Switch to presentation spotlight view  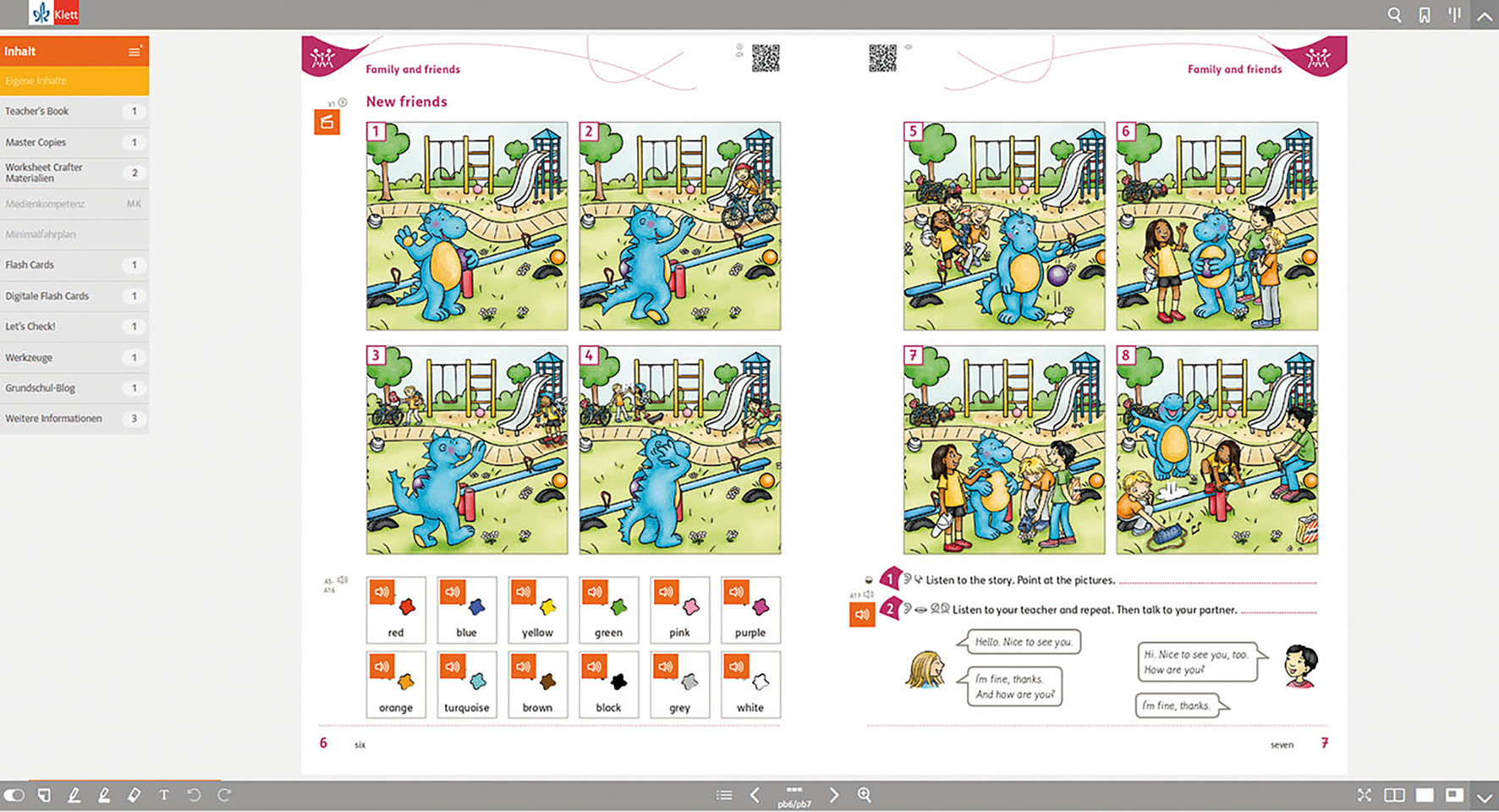pos(1454,795)
